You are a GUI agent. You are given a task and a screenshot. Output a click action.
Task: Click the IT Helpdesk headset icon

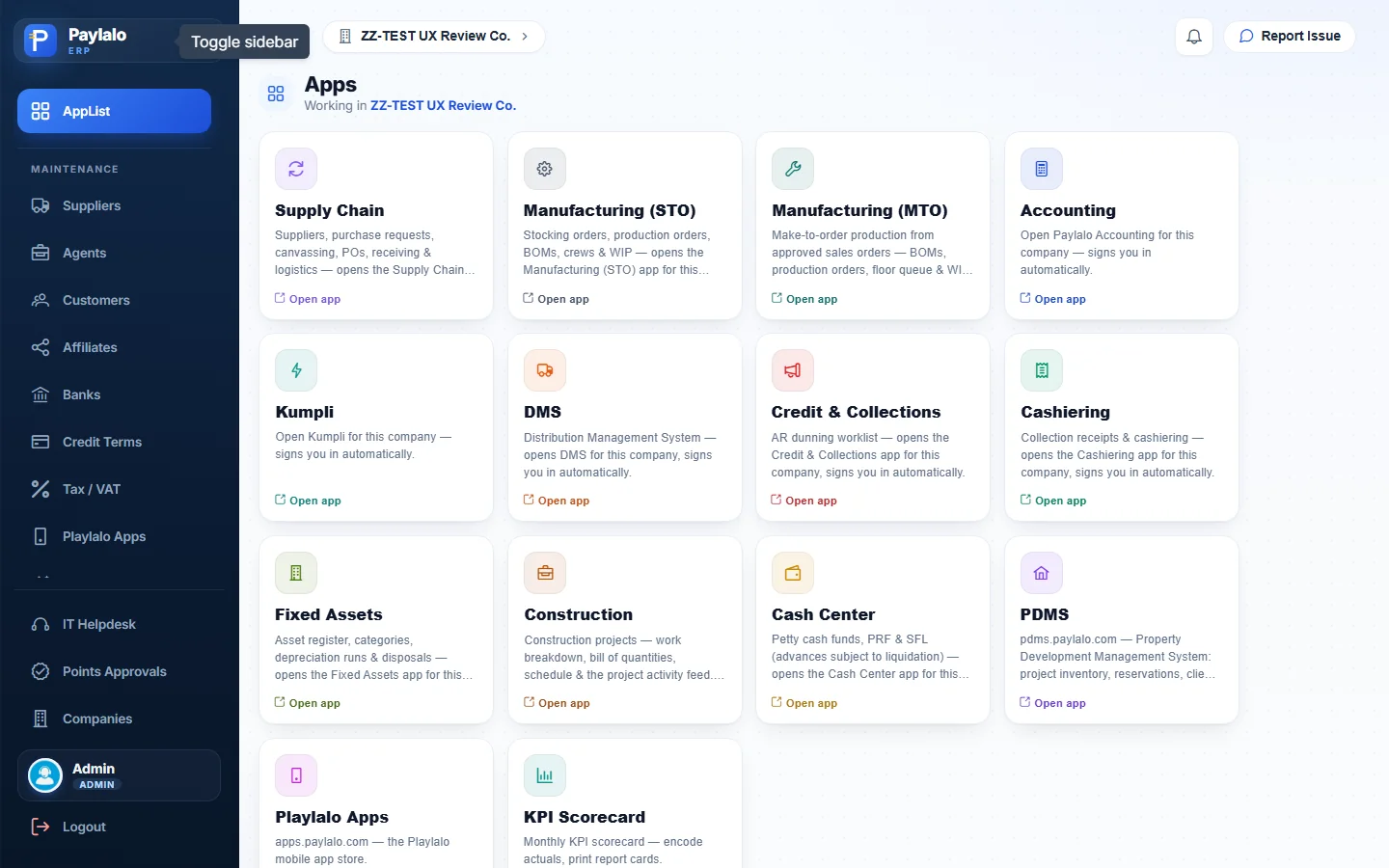click(41, 624)
